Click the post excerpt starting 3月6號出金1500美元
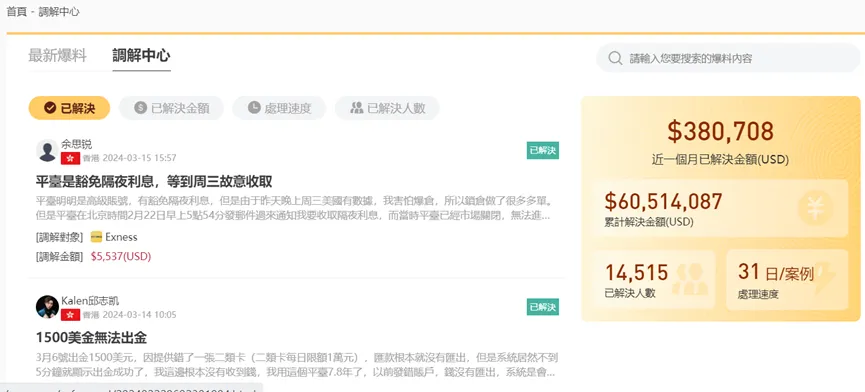The width and height of the screenshot is (865, 392). click(296, 365)
